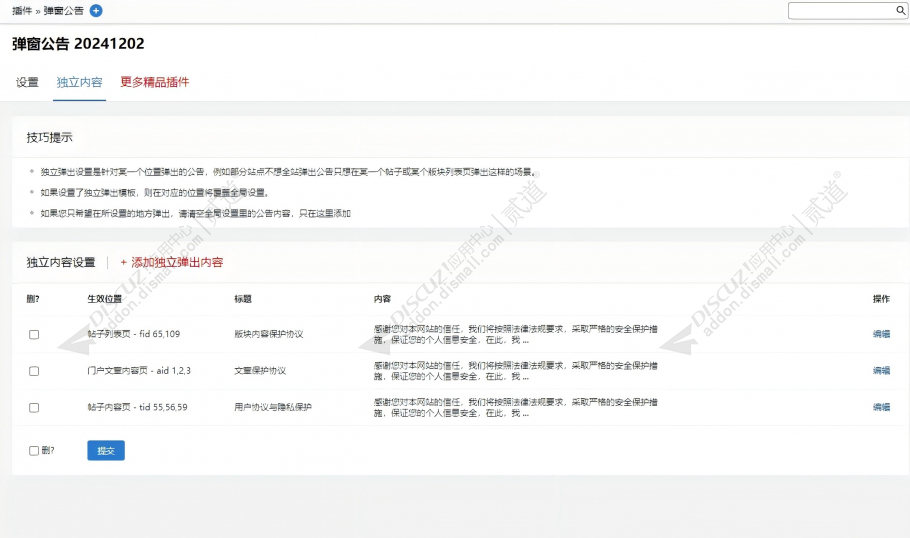Click the 独立内容设置 section heading

click(61, 262)
